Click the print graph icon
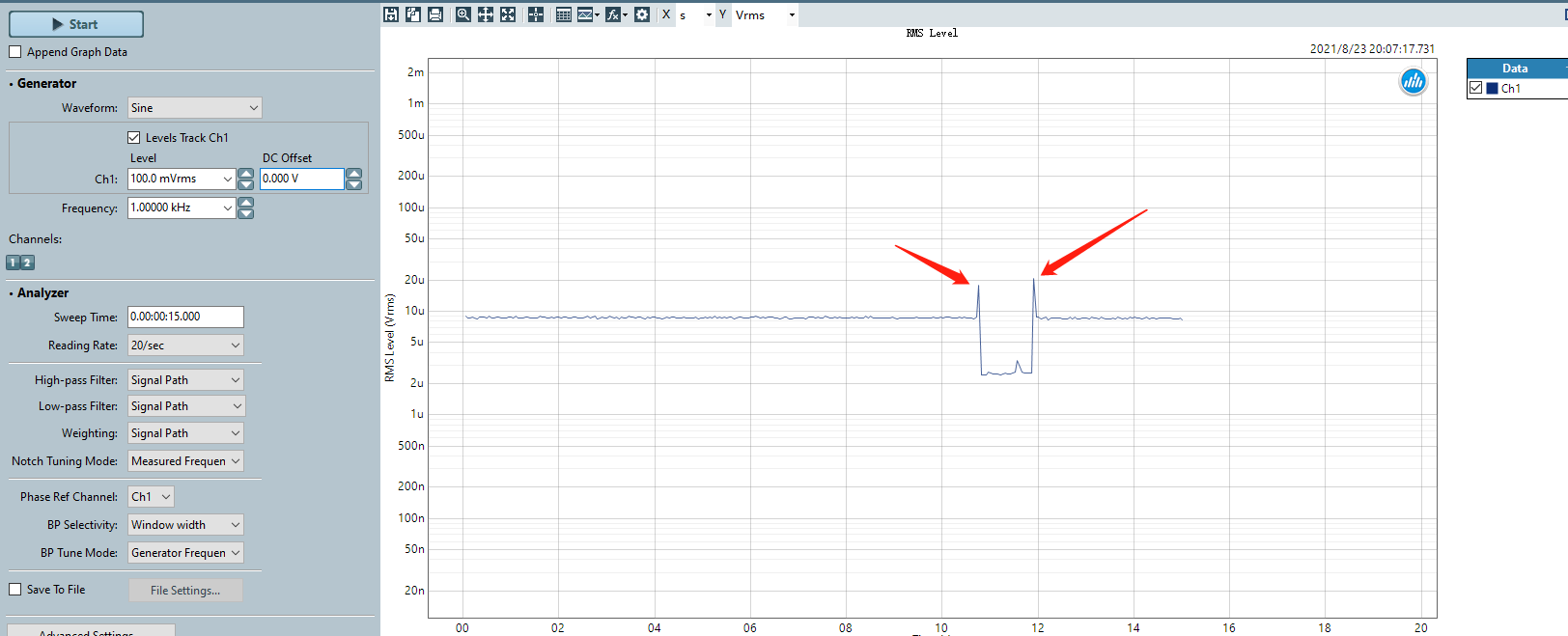1568x636 pixels. (435, 14)
